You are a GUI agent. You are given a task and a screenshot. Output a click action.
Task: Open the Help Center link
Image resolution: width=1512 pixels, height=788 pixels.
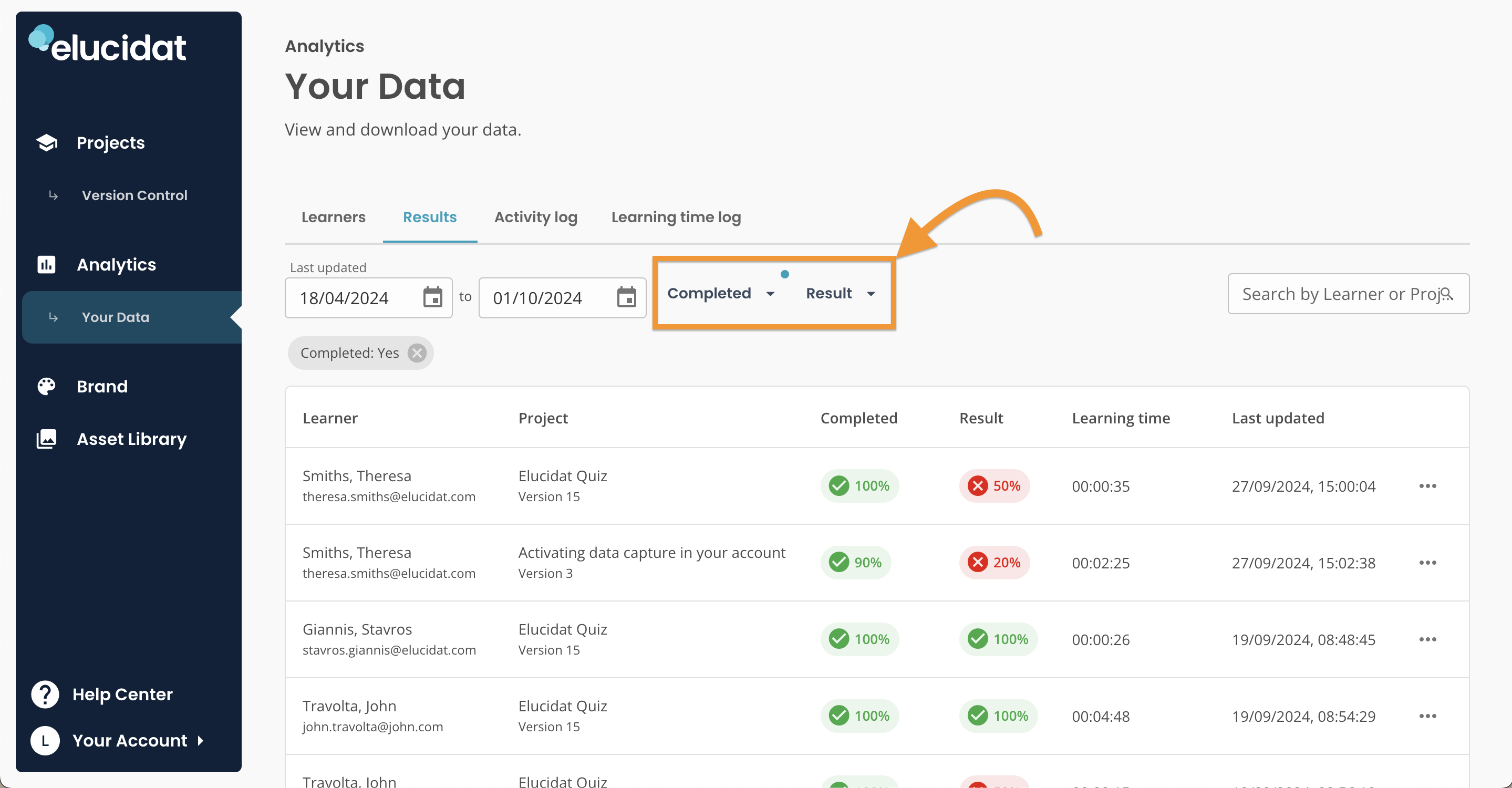pos(123,694)
